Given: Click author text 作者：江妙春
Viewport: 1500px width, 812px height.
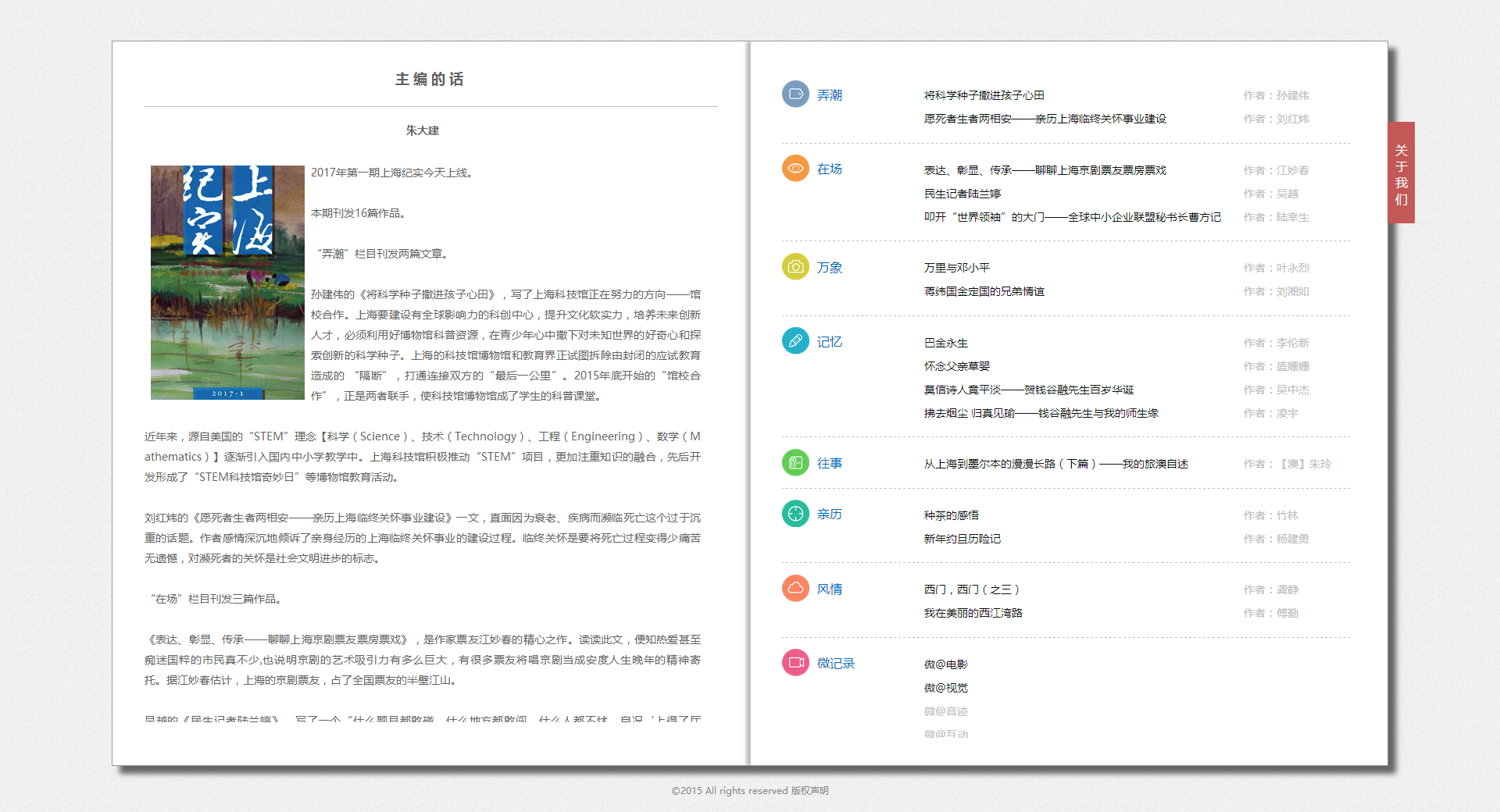Looking at the screenshot, I should pyautogui.click(x=1277, y=170).
